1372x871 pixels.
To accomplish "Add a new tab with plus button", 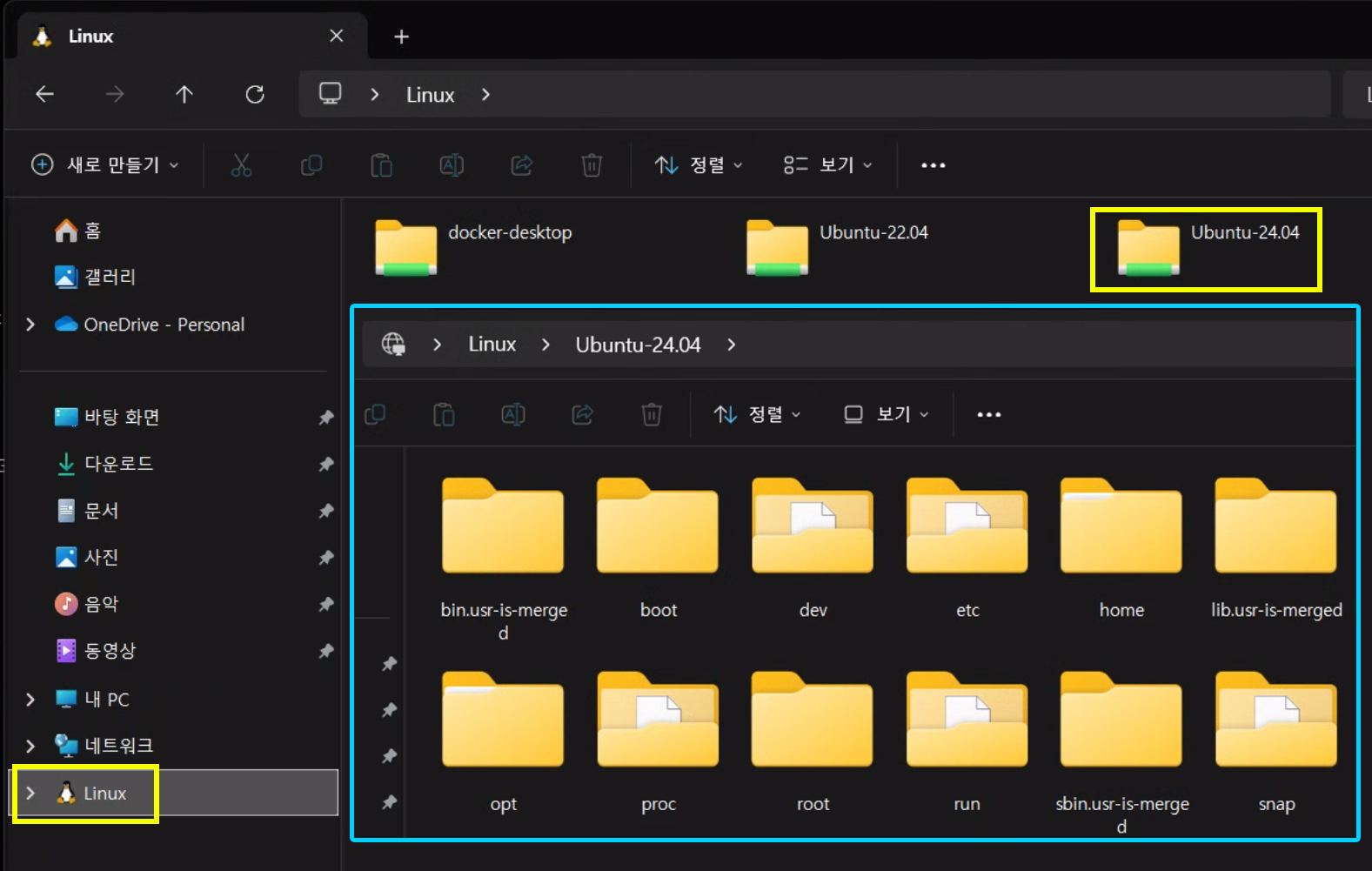I will point(401,37).
